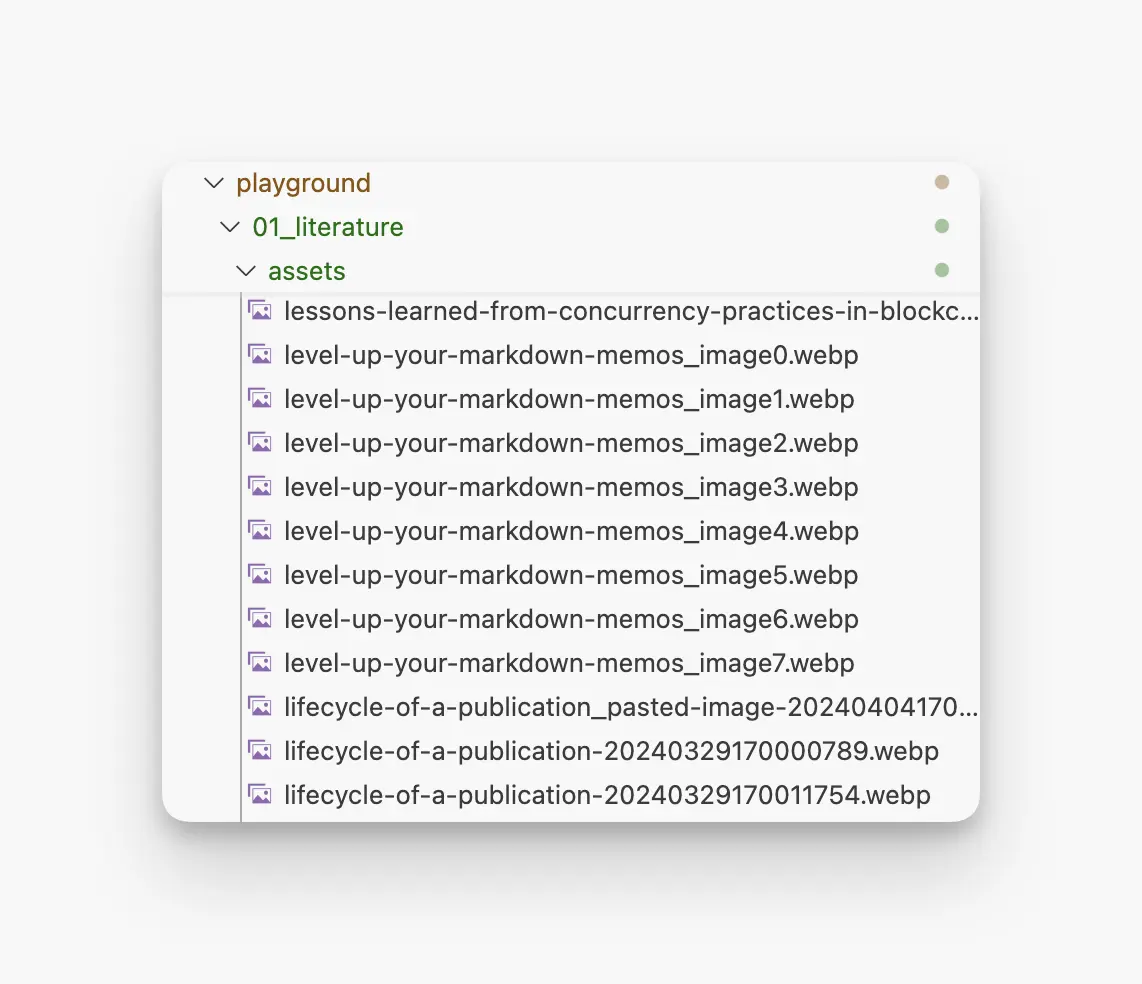Click image icon of lifecycle-of-a-publication-20240329170011754.webp
The width and height of the screenshot is (1142, 984).
click(x=260, y=795)
